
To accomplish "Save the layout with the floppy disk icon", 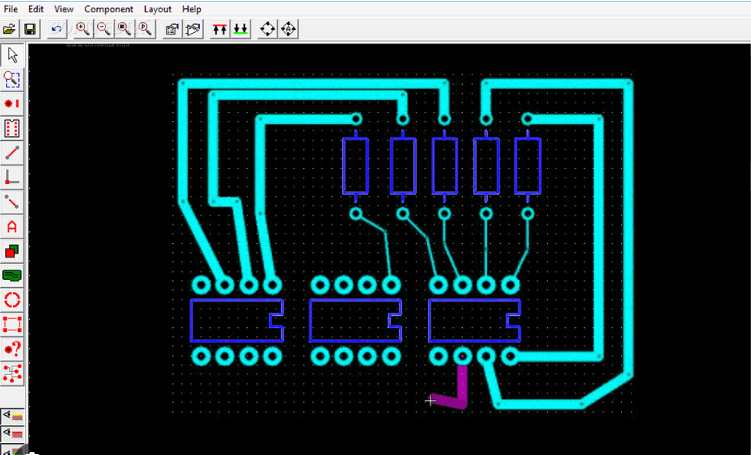I will tap(30, 29).
